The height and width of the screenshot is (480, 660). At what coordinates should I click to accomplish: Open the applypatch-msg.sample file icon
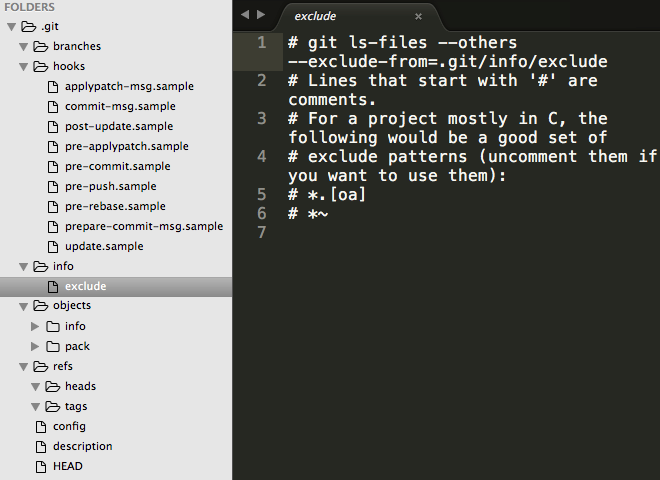click(x=53, y=87)
